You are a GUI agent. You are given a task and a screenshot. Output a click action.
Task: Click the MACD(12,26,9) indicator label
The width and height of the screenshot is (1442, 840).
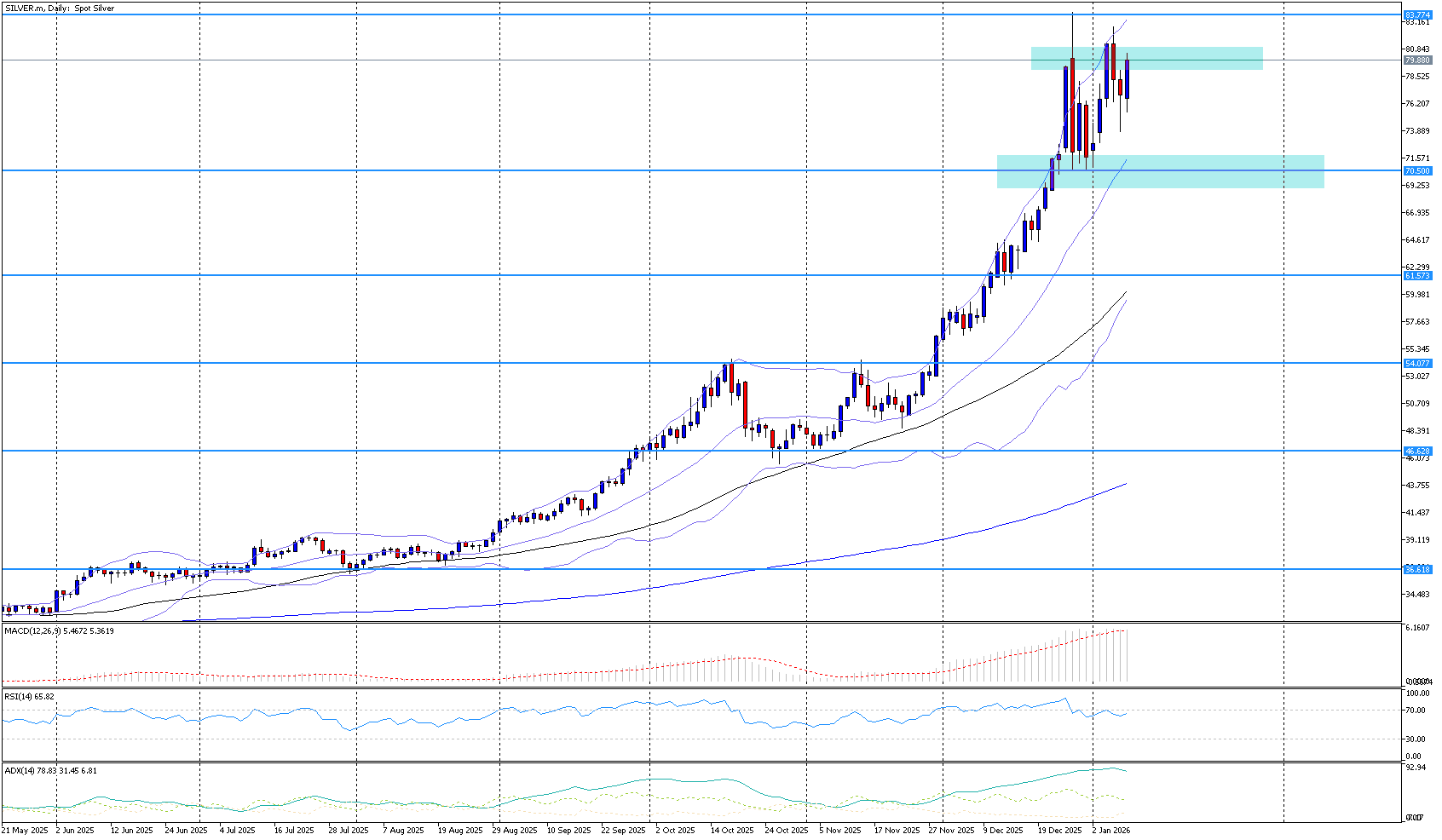pyautogui.click(x=59, y=631)
